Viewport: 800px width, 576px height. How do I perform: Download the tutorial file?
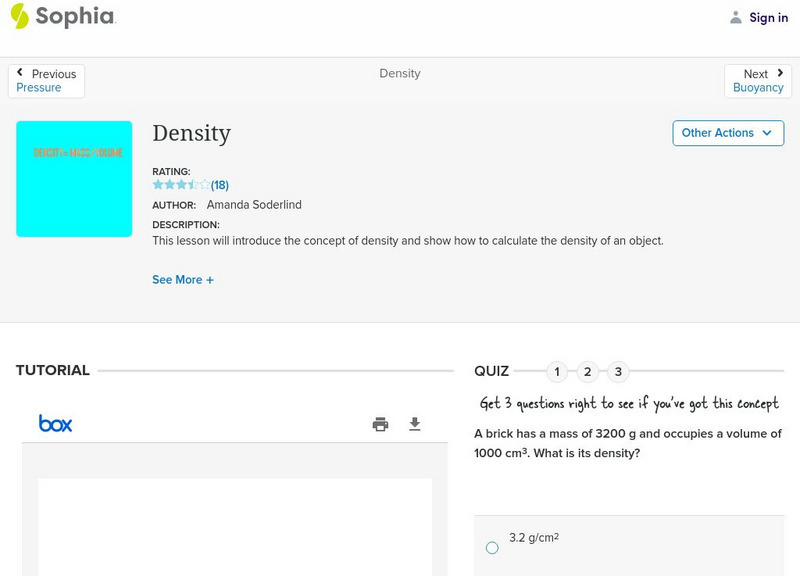[x=415, y=424]
